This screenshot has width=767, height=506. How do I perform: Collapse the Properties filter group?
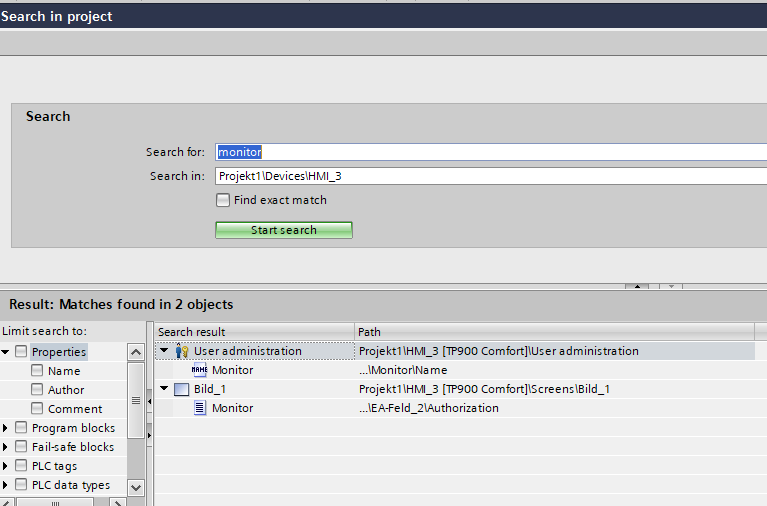click(6, 352)
